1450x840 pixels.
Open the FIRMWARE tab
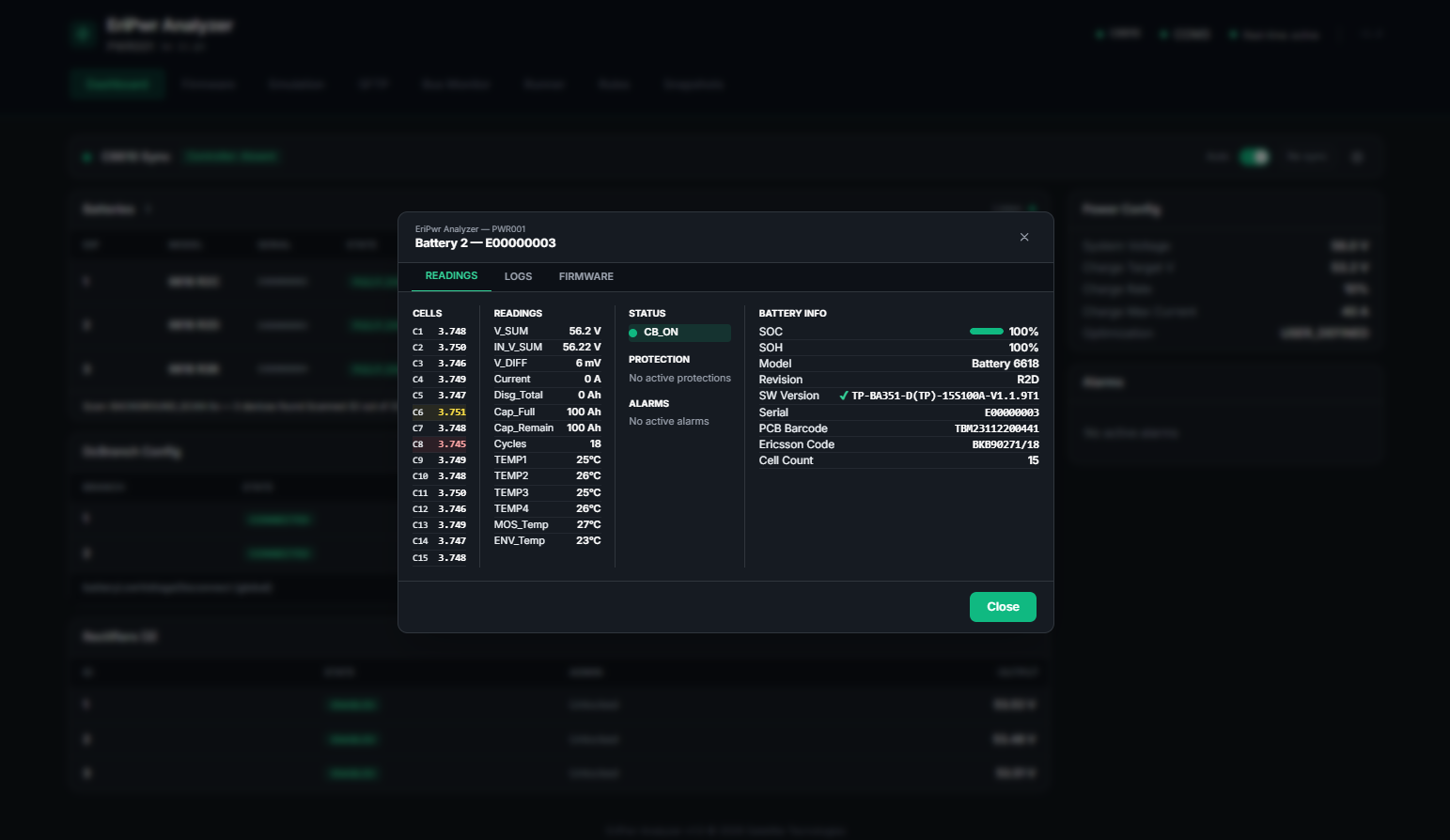click(585, 276)
